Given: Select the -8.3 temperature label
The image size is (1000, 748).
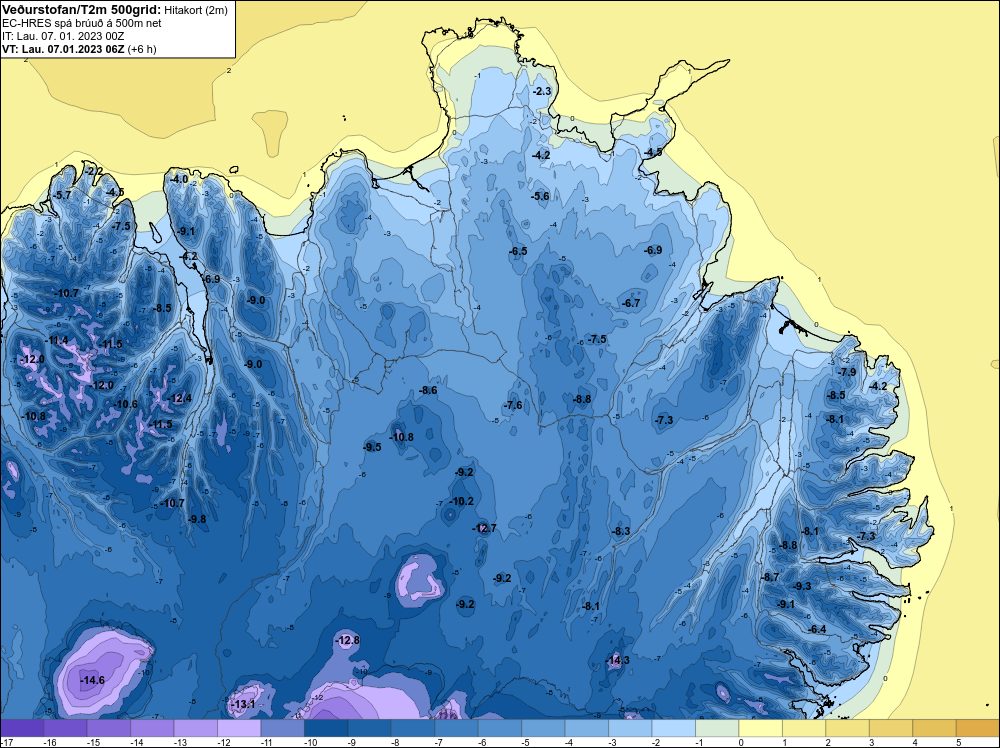Looking at the screenshot, I should click(621, 531).
